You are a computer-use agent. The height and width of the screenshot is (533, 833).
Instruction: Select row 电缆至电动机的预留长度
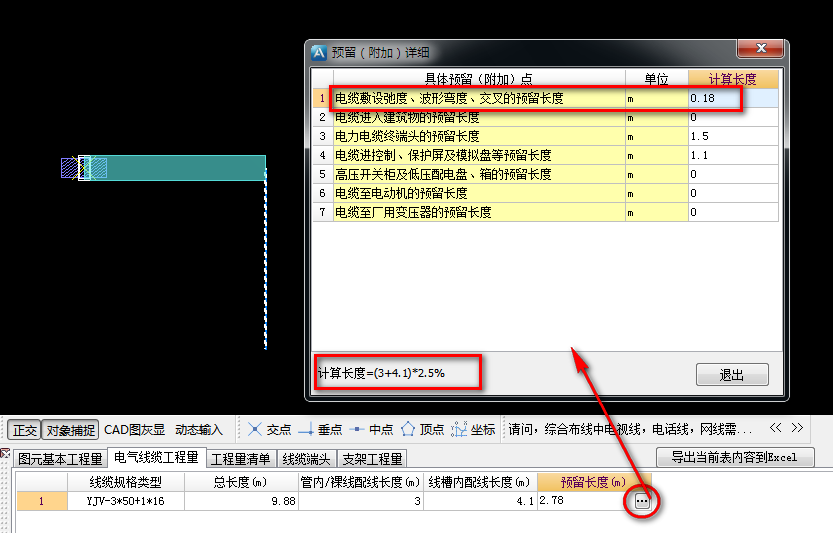click(546, 193)
